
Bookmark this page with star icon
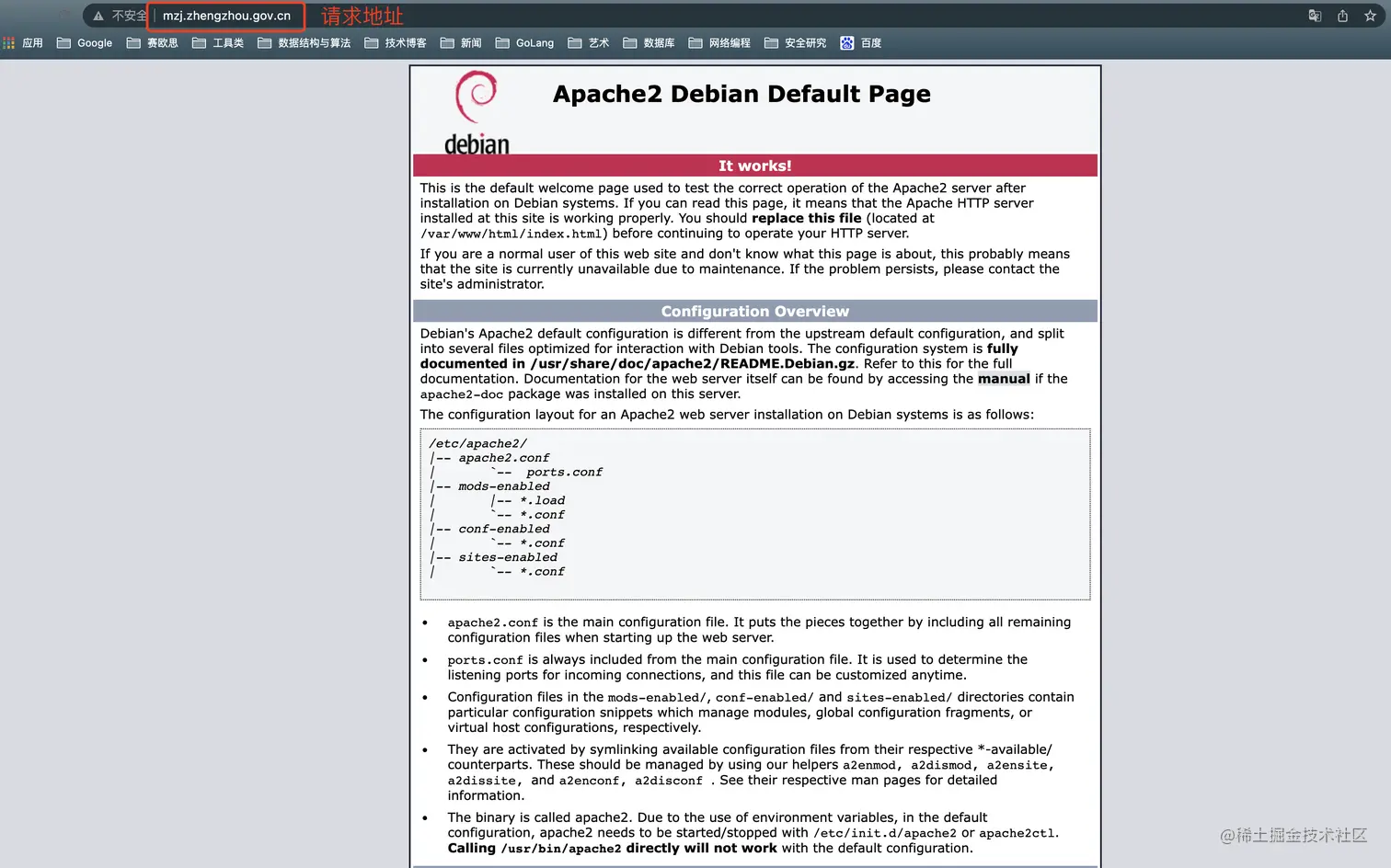[x=1370, y=16]
